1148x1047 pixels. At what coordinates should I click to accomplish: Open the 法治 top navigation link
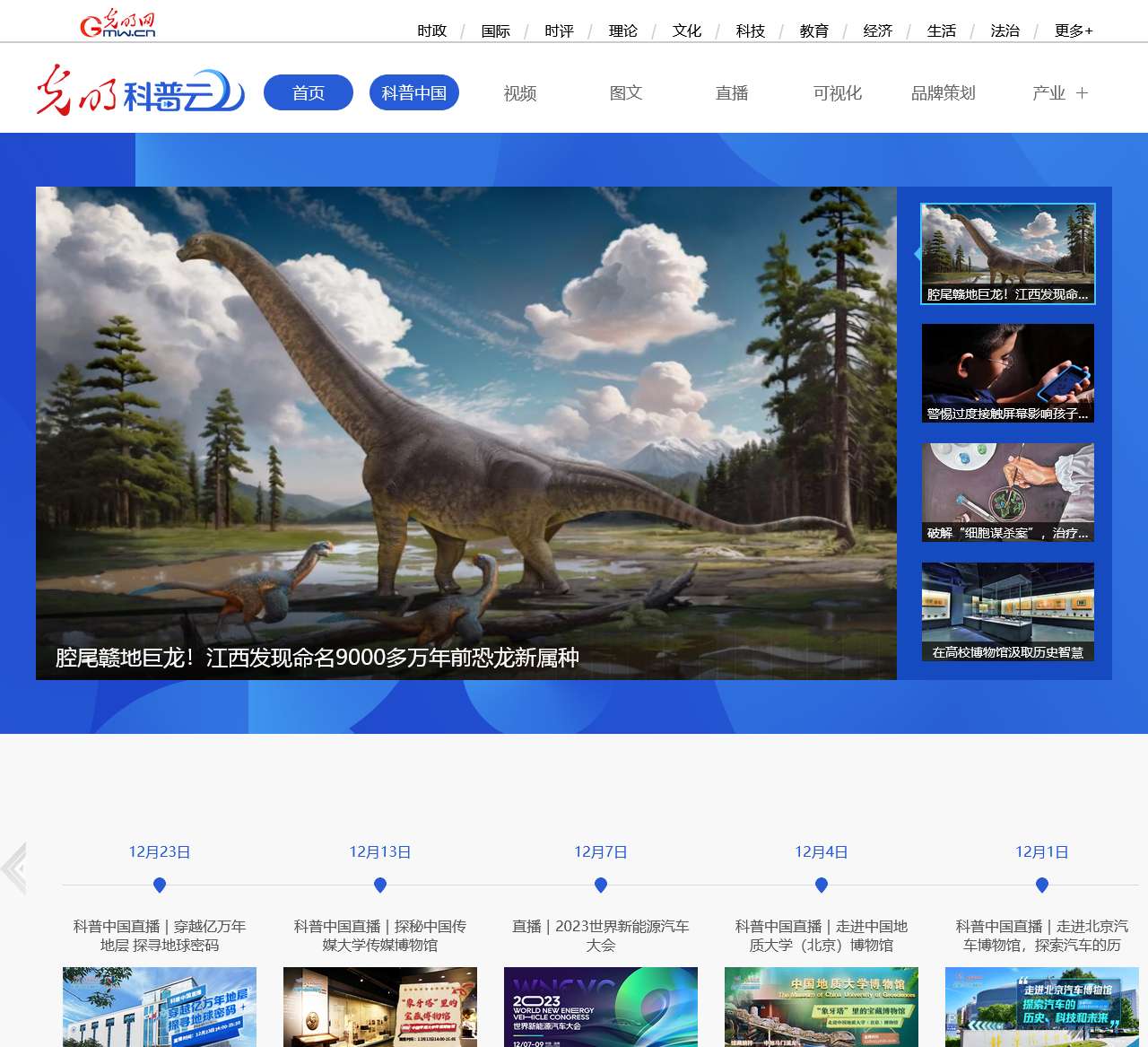[1005, 31]
